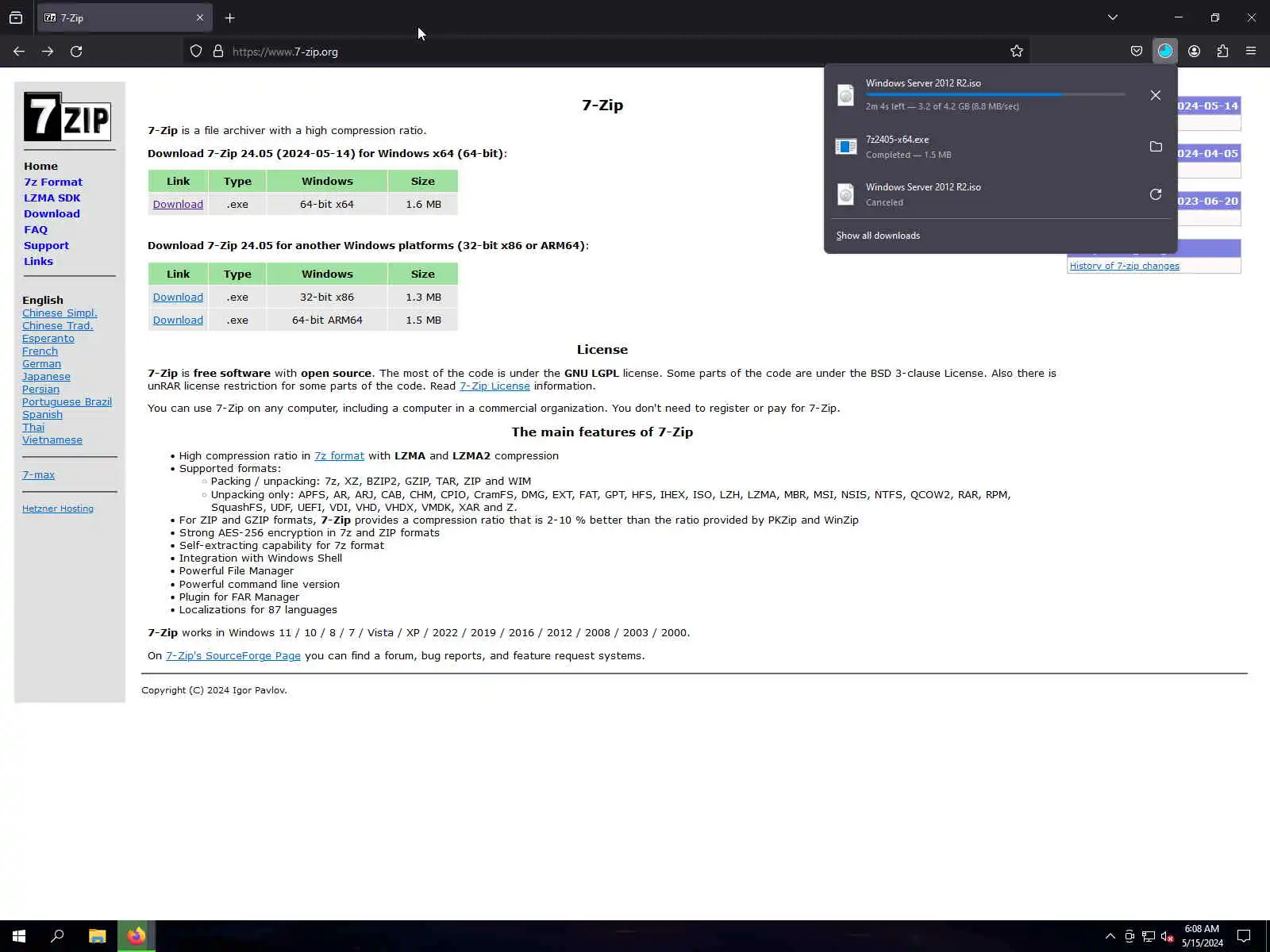
Task: Switch language to French
Action: [40, 351]
